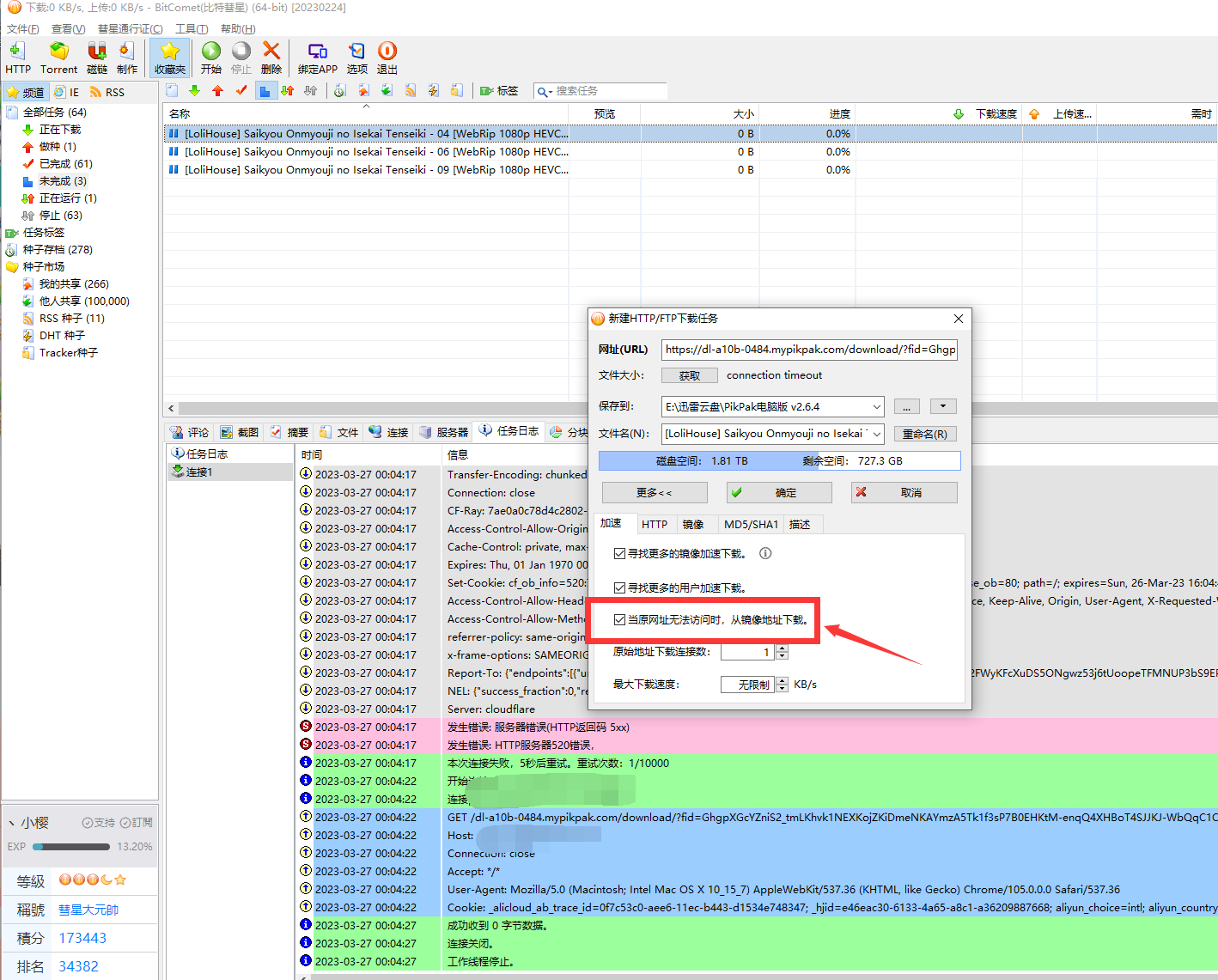Click the 制作 make torrent icon
Screen dimensions: 1218x980
click(x=127, y=58)
